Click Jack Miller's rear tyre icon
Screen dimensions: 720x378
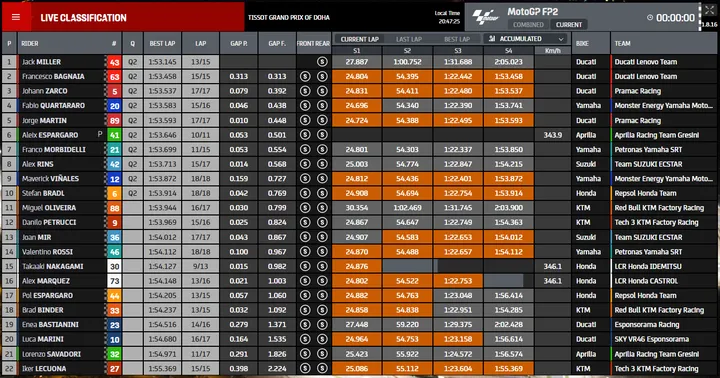coord(322,62)
